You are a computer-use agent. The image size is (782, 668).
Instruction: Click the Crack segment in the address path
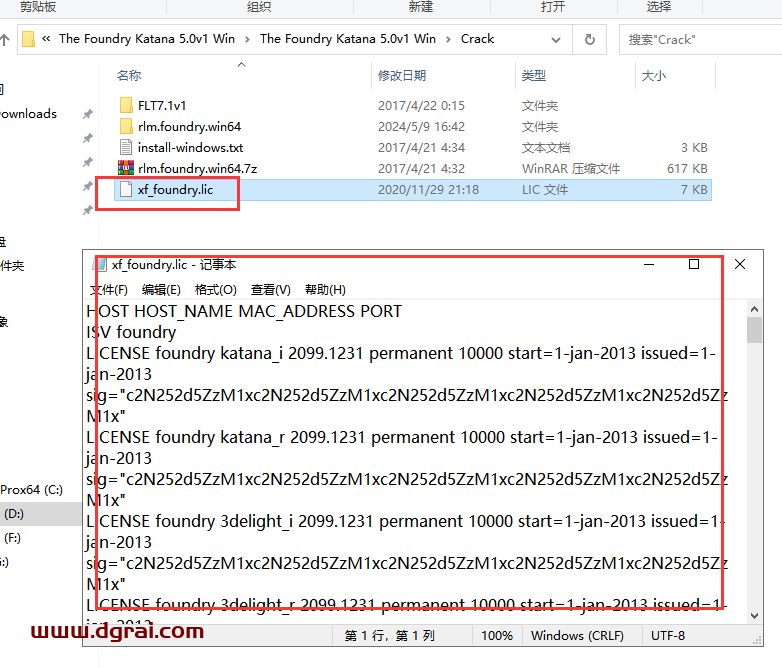coord(477,39)
